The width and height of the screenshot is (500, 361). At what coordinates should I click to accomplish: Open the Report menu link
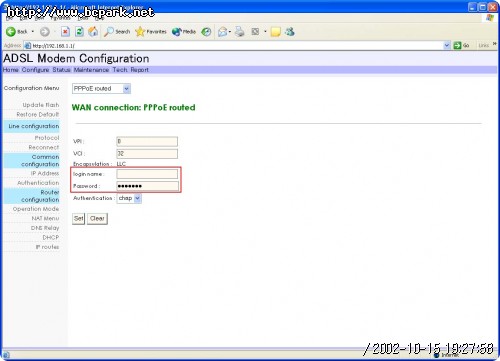(x=140, y=70)
